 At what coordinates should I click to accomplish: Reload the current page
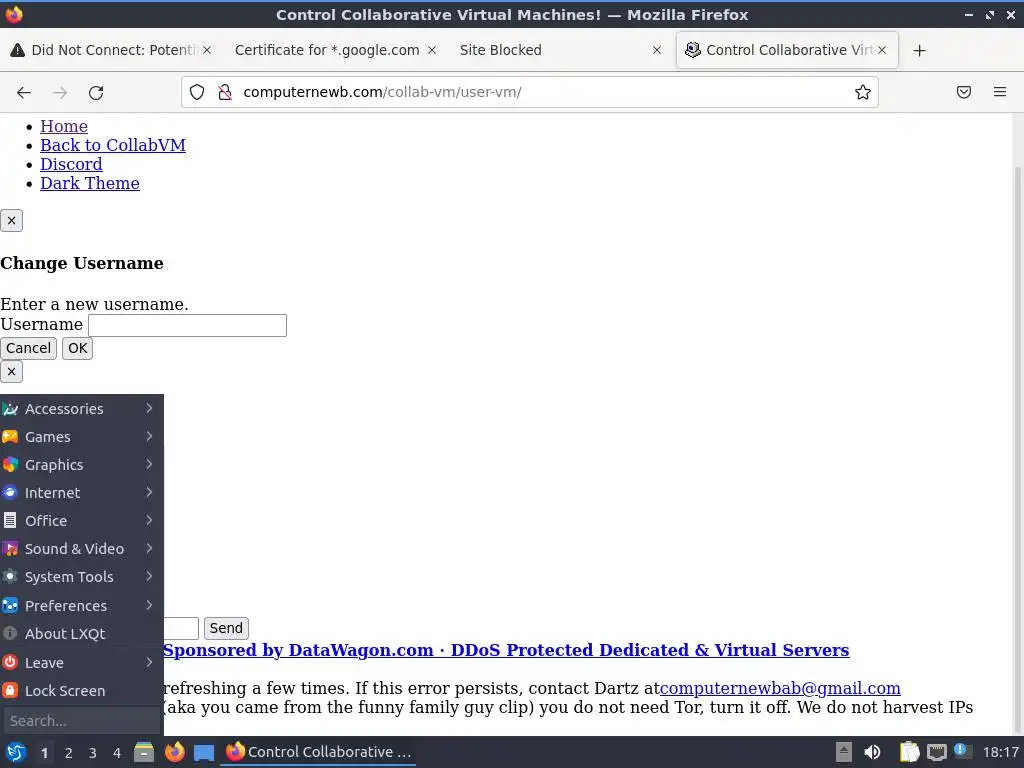[96, 92]
